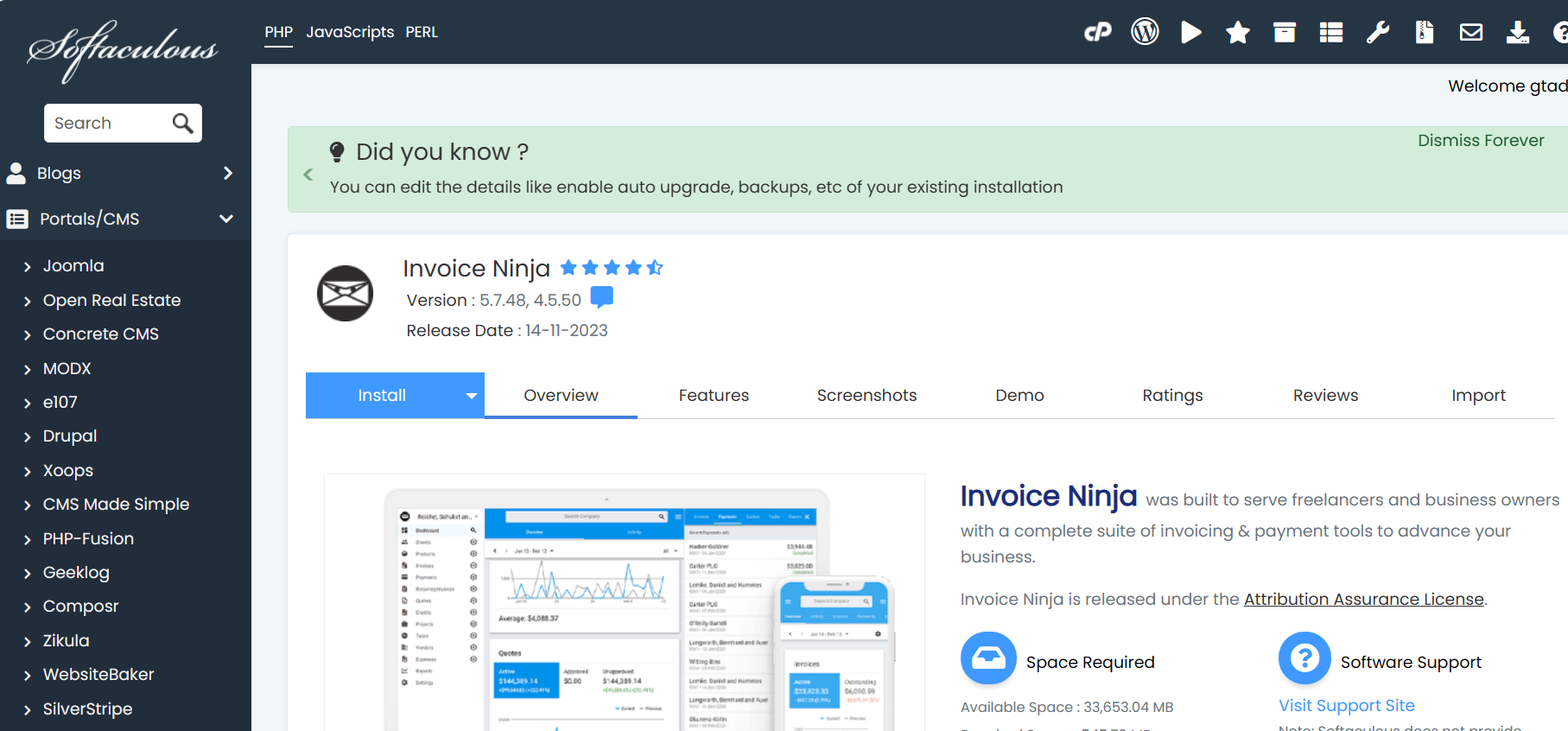
Task: Open the Import tab
Action: [1478, 396]
